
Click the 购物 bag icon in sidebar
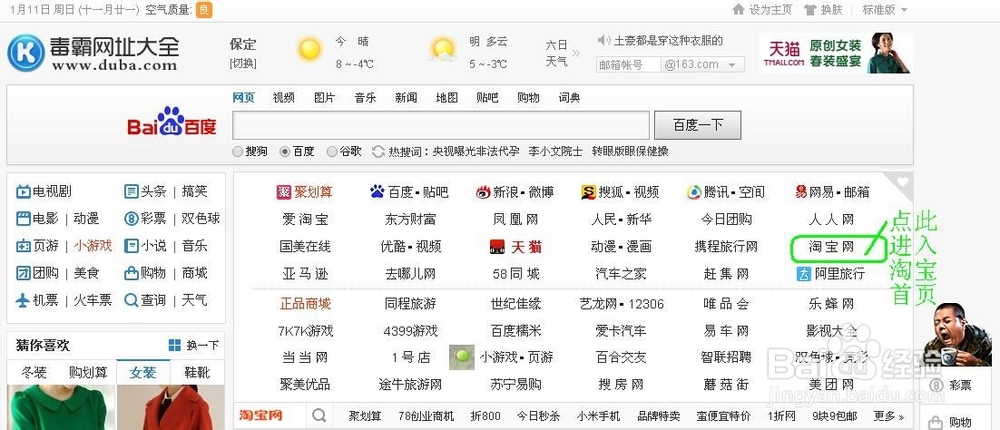[131, 274]
